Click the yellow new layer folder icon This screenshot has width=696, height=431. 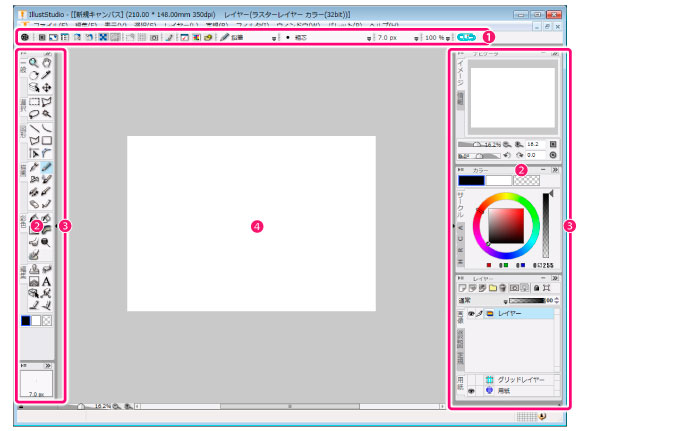click(x=493, y=288)
